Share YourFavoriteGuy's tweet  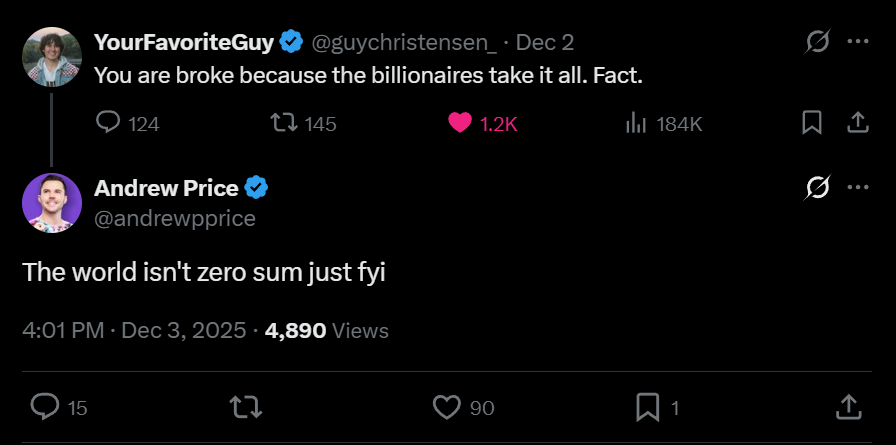[x=857, y=123]
